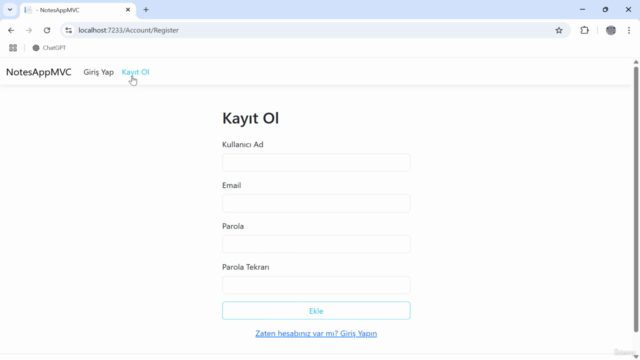Open the bookmarks bar apps grid icon
The width and height of the screenshot is (640, 360).
click(x=13, y=48)
